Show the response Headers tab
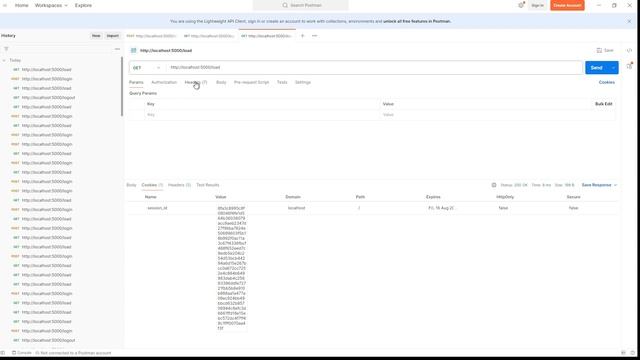 [180, 185]
